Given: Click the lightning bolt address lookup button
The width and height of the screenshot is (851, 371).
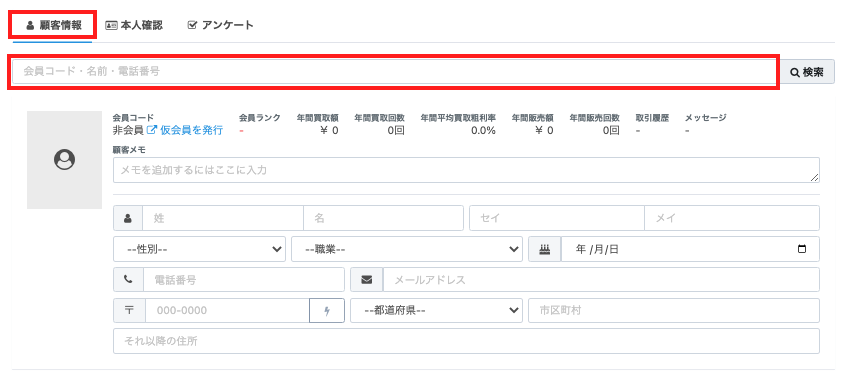Looking at the screenshot, I should point(327,311).
